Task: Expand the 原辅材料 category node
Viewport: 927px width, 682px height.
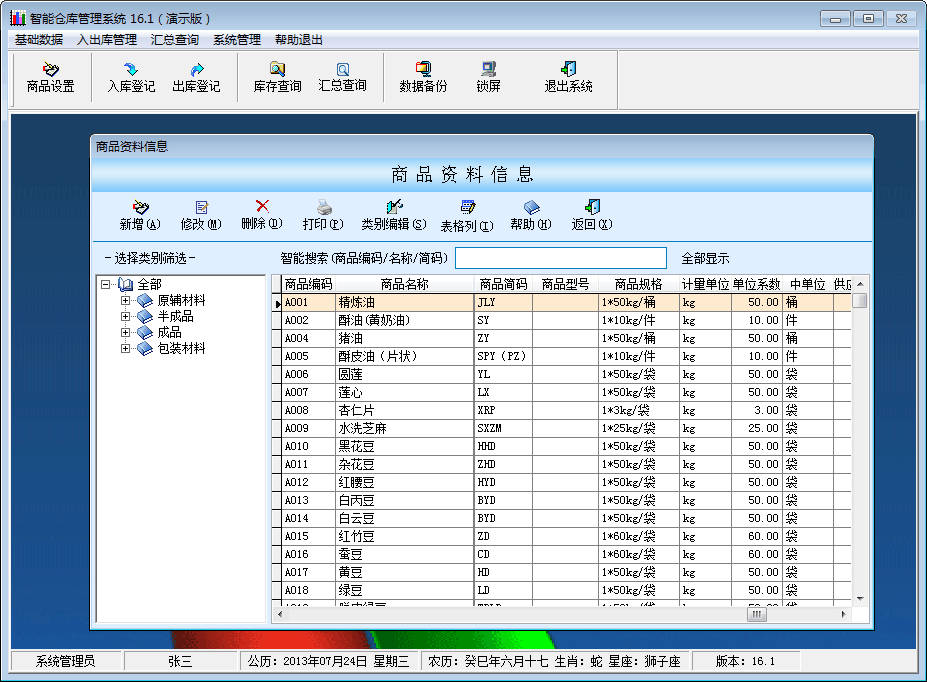Action: point(125,300)
